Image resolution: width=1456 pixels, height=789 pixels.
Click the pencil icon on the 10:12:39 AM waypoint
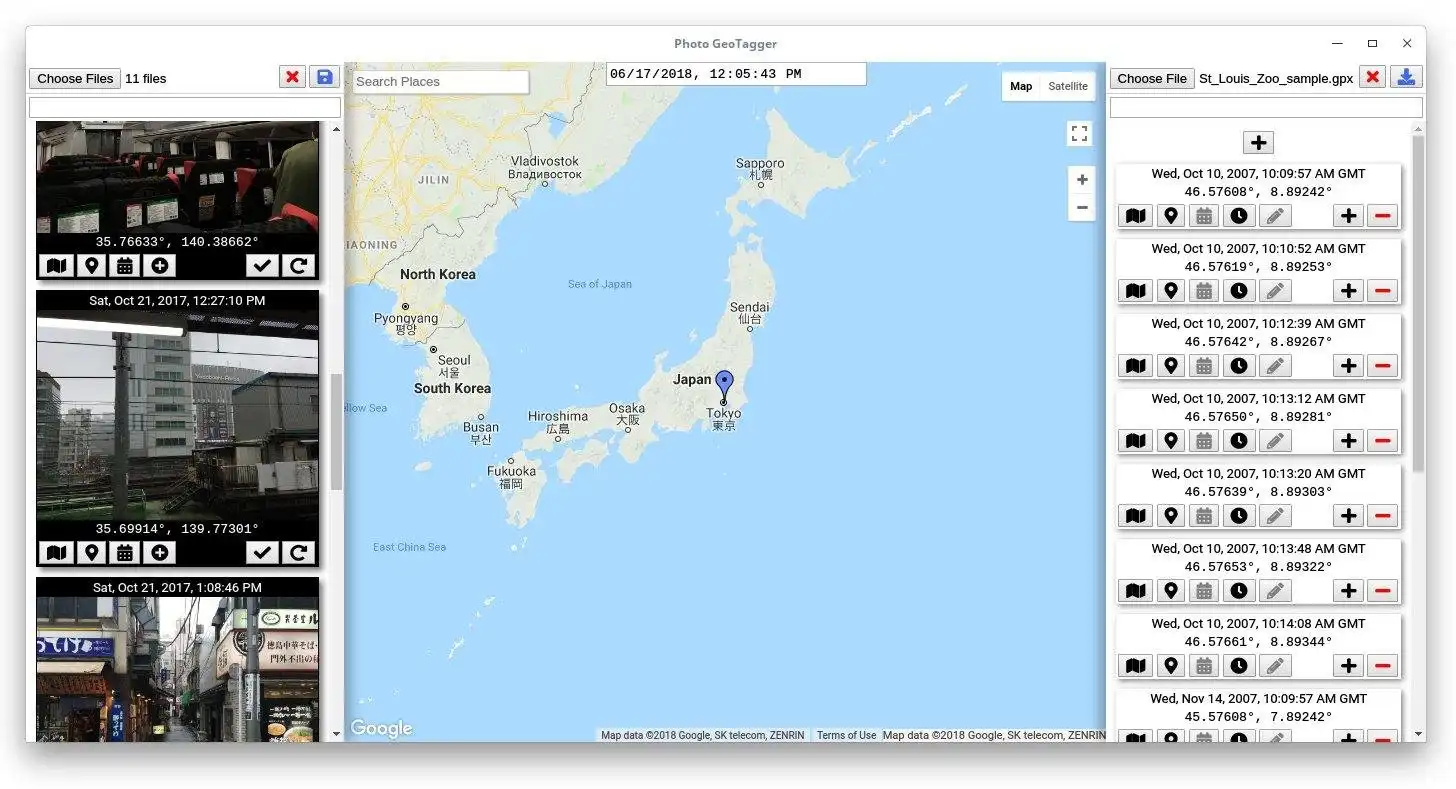tap(1274, 365)
